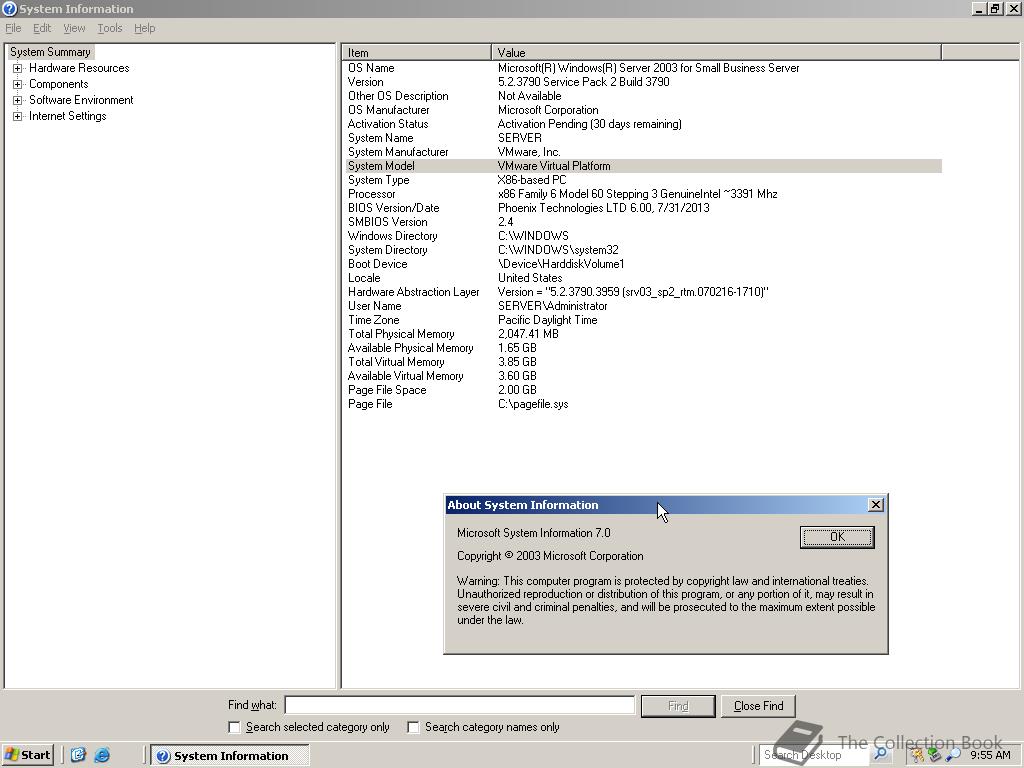
Task: Click the keys tray icon
Action: tap(918, 756)
